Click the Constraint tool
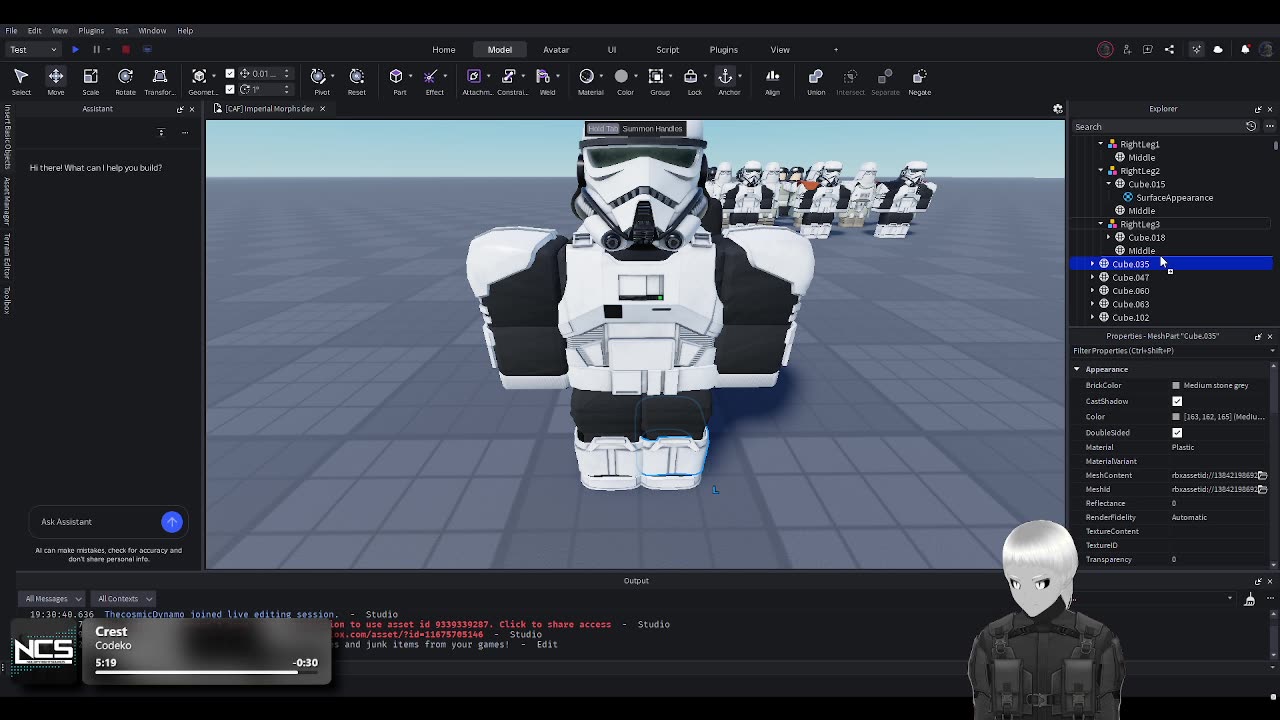1280x720 pixels. tap(512, 82)
